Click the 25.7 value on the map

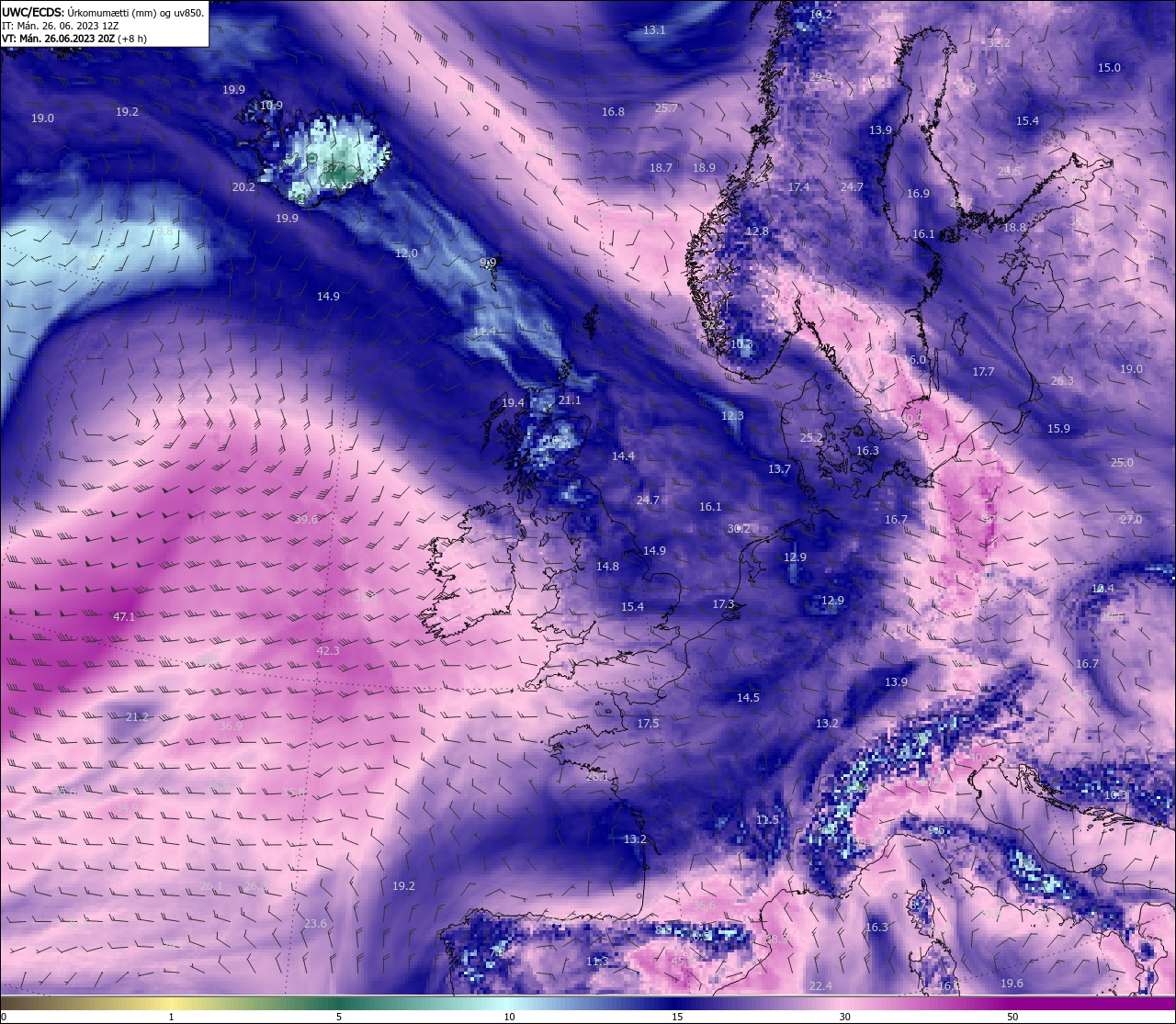[x=666, y=108]
